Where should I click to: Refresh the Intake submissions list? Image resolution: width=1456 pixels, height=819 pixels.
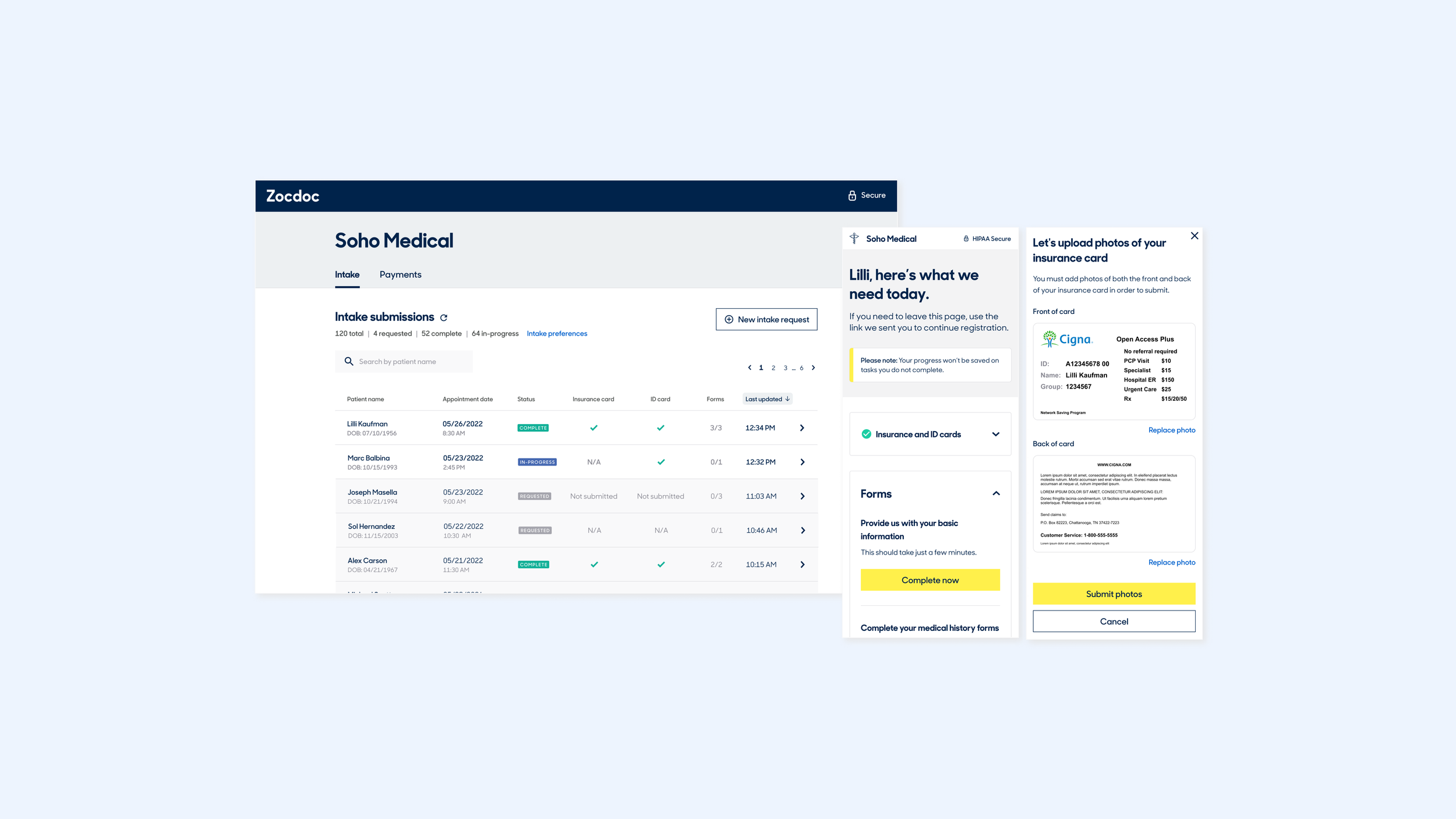(x=444, y=317)
